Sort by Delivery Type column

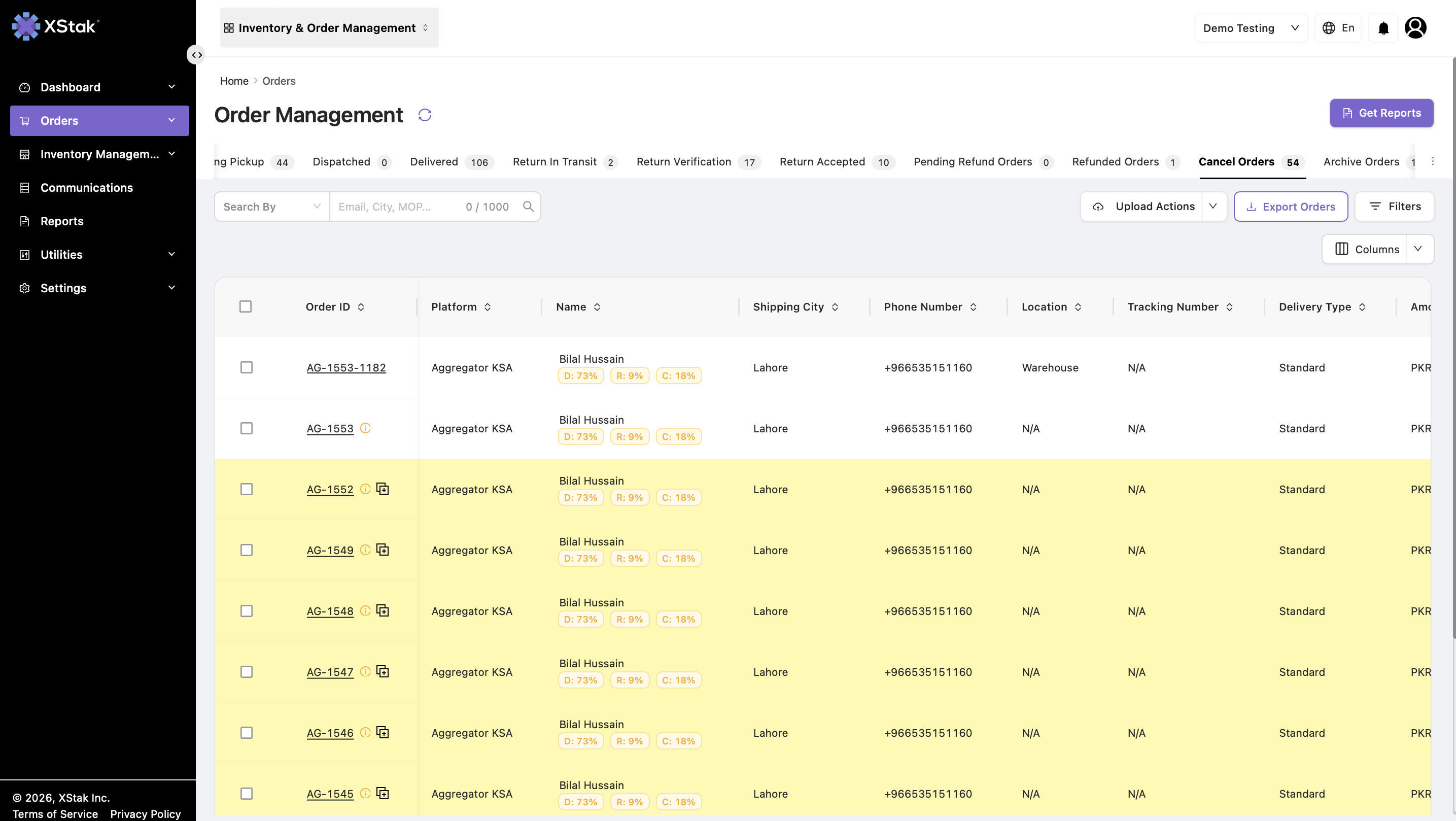[x=1362, y=307]
